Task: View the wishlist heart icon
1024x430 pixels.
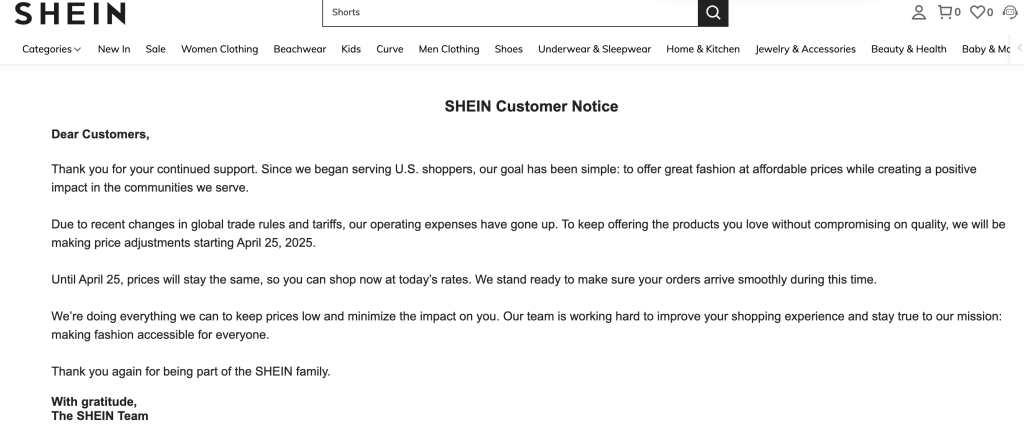Action: [x=979, y=12]
